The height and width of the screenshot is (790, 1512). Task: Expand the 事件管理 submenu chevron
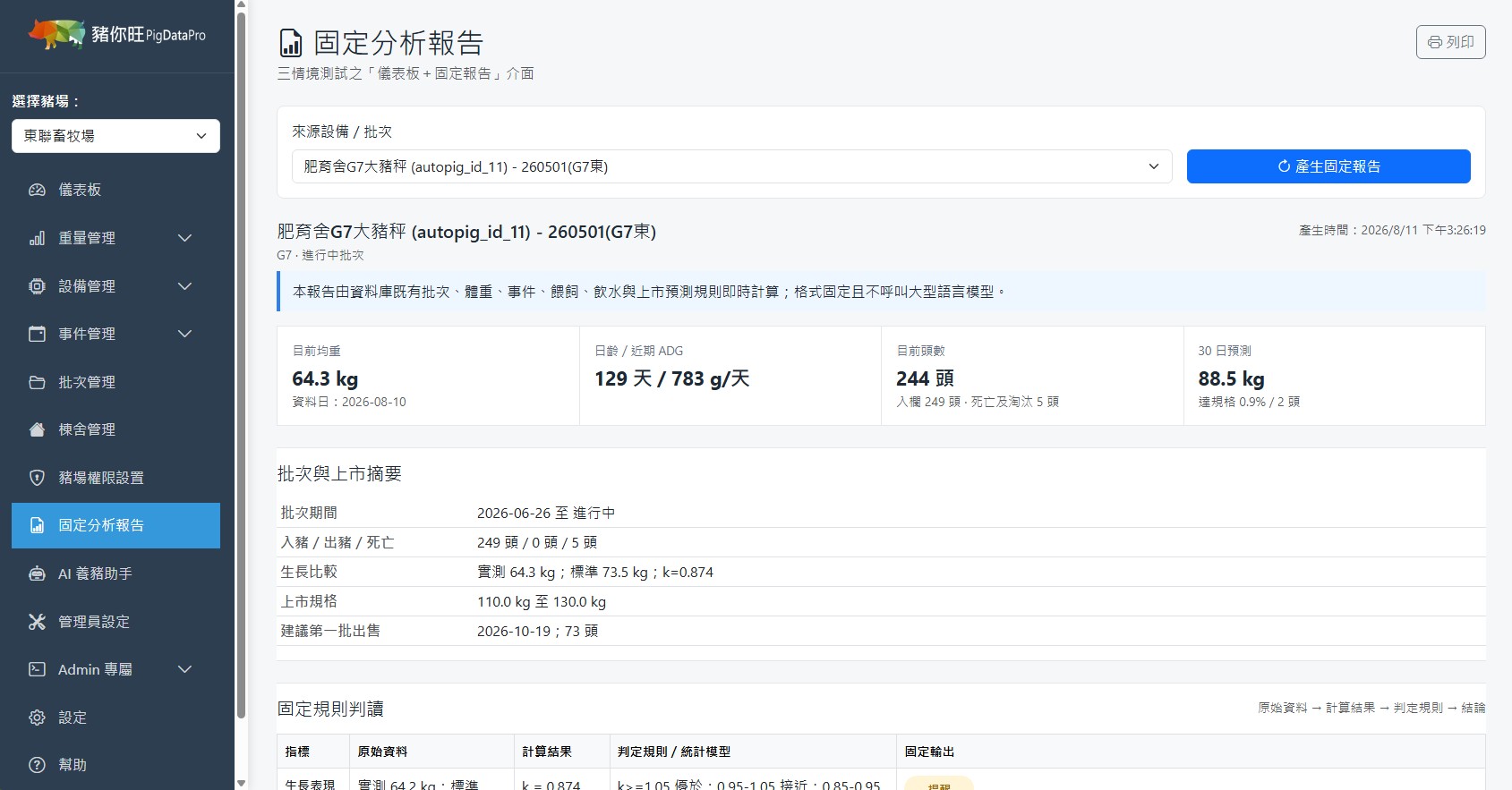[184, 334]
